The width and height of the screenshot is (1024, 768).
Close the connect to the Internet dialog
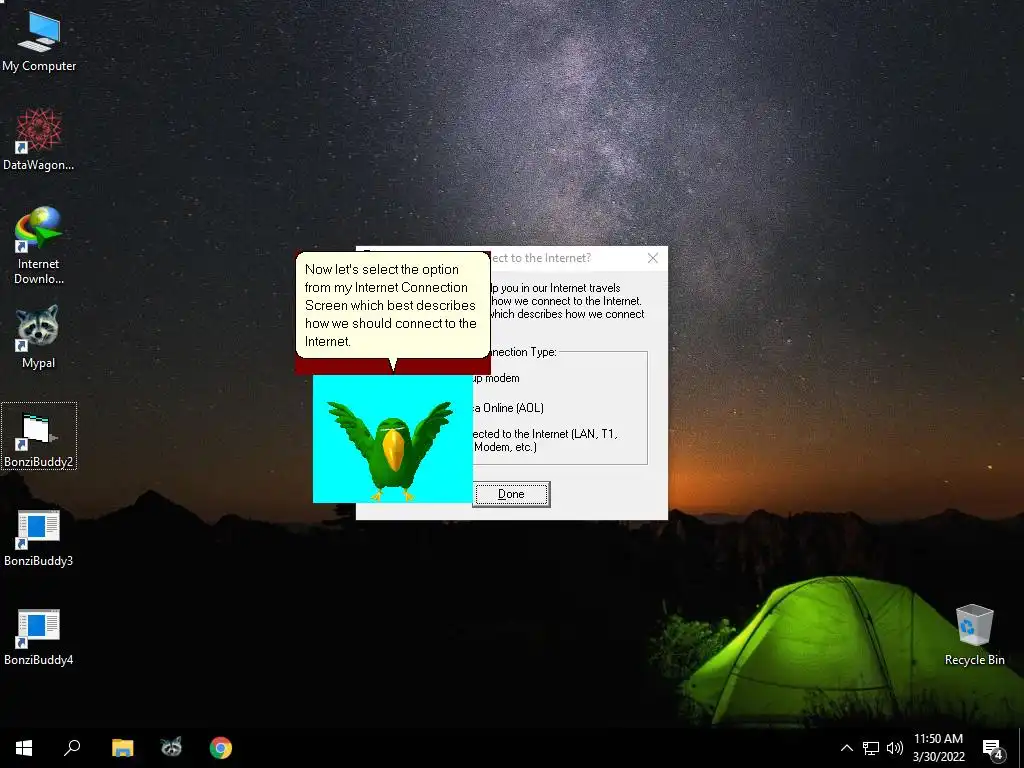652,258
